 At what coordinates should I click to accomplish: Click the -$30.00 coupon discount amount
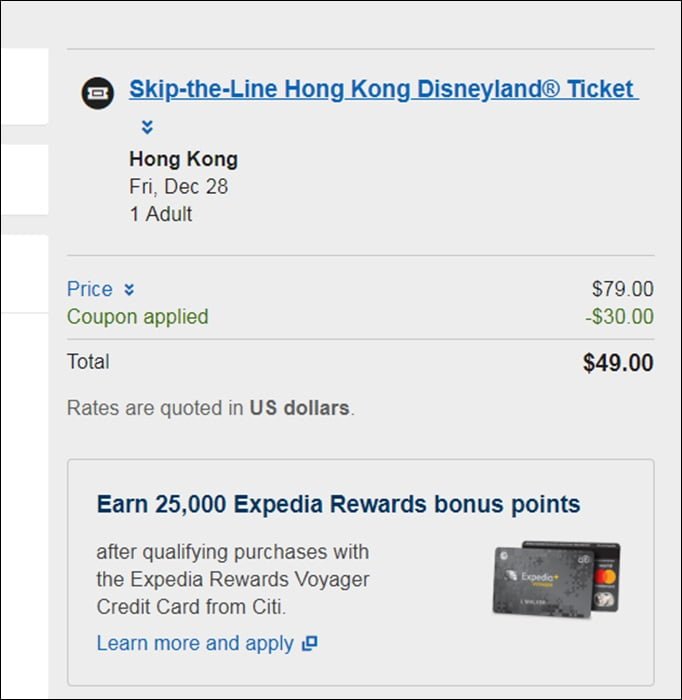pyautogui.click(x=620, y=317)
